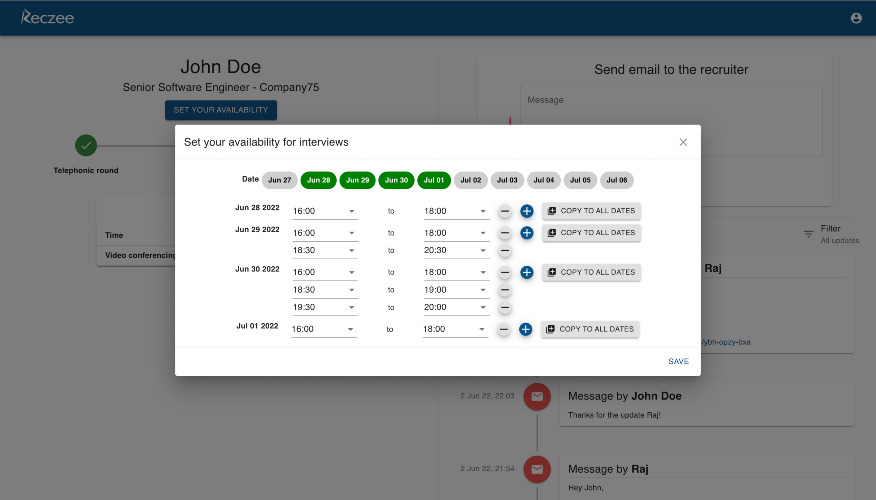
Task: Remove the Jun 29 18:30 to 20:30 slot
Action: (x=504, y=251)
